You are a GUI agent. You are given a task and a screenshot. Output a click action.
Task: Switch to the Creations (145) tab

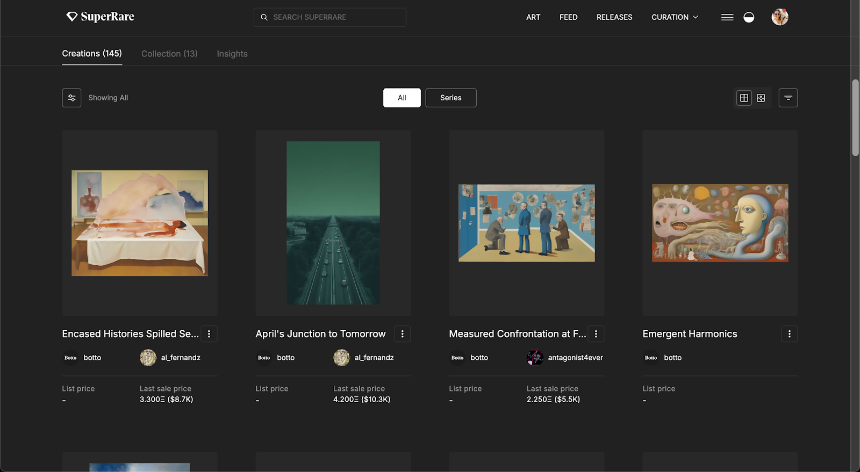[x=92, y=54]
